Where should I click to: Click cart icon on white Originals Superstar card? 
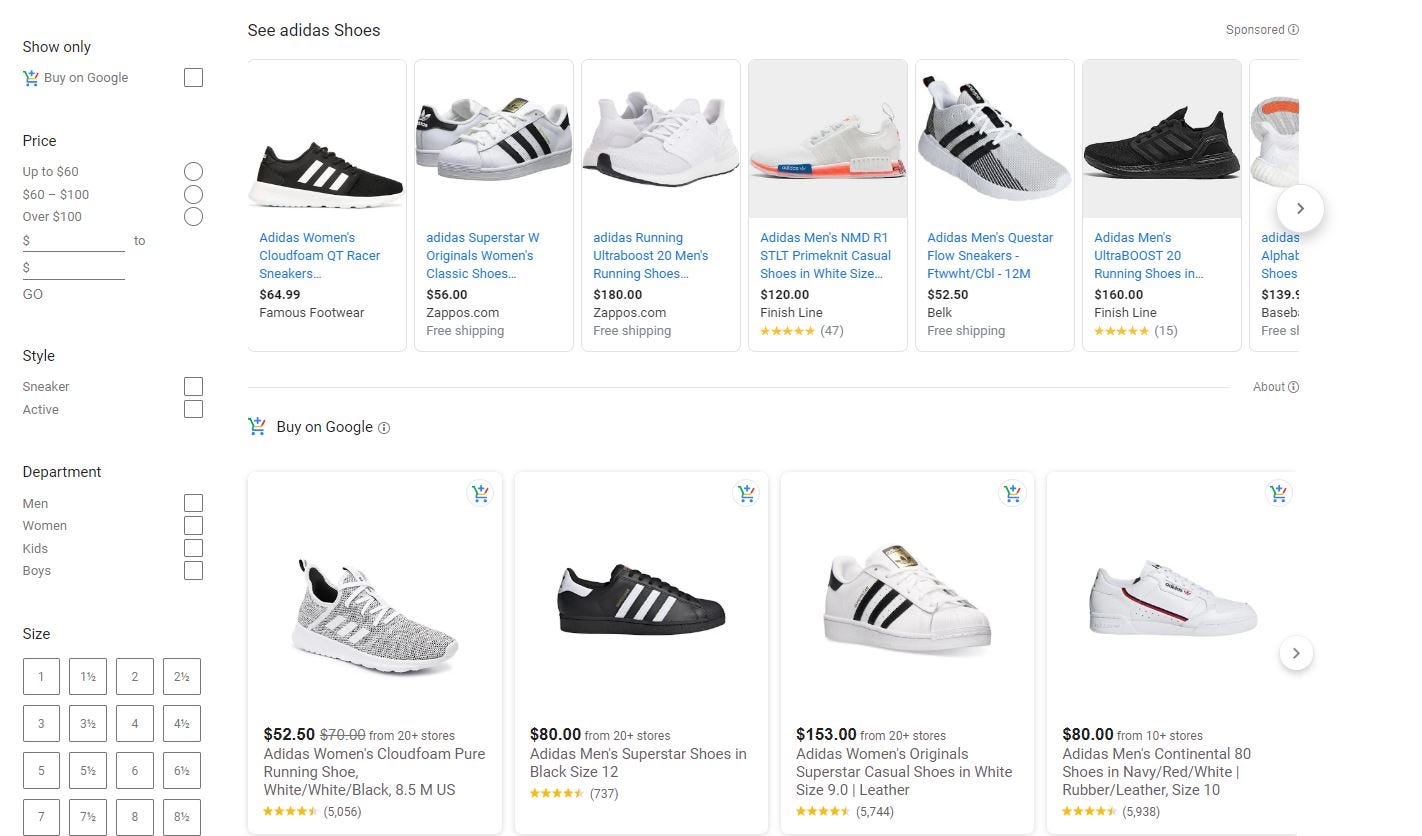(x=1012, y=493)
